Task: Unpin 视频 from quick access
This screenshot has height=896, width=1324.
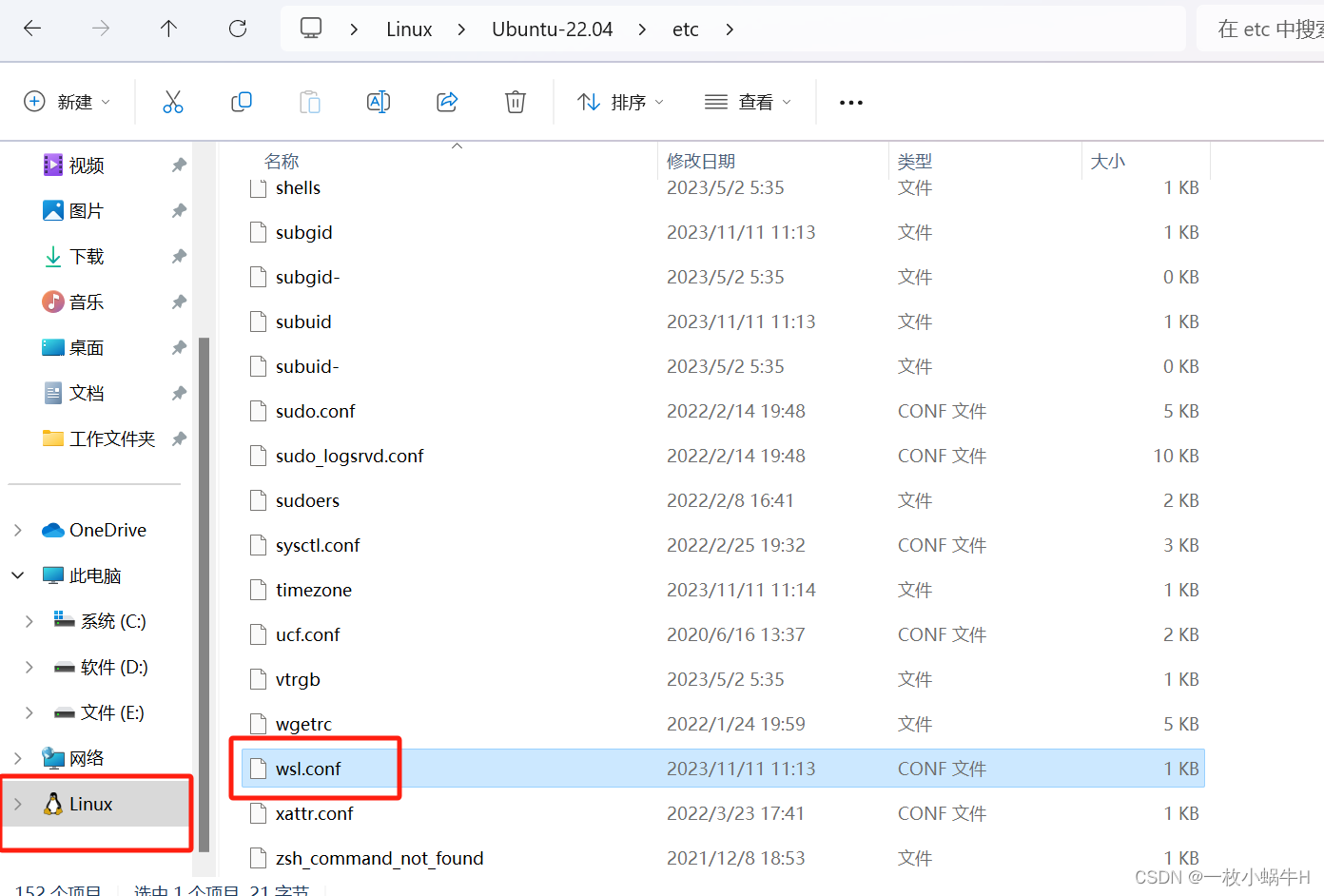Action: 179,166
